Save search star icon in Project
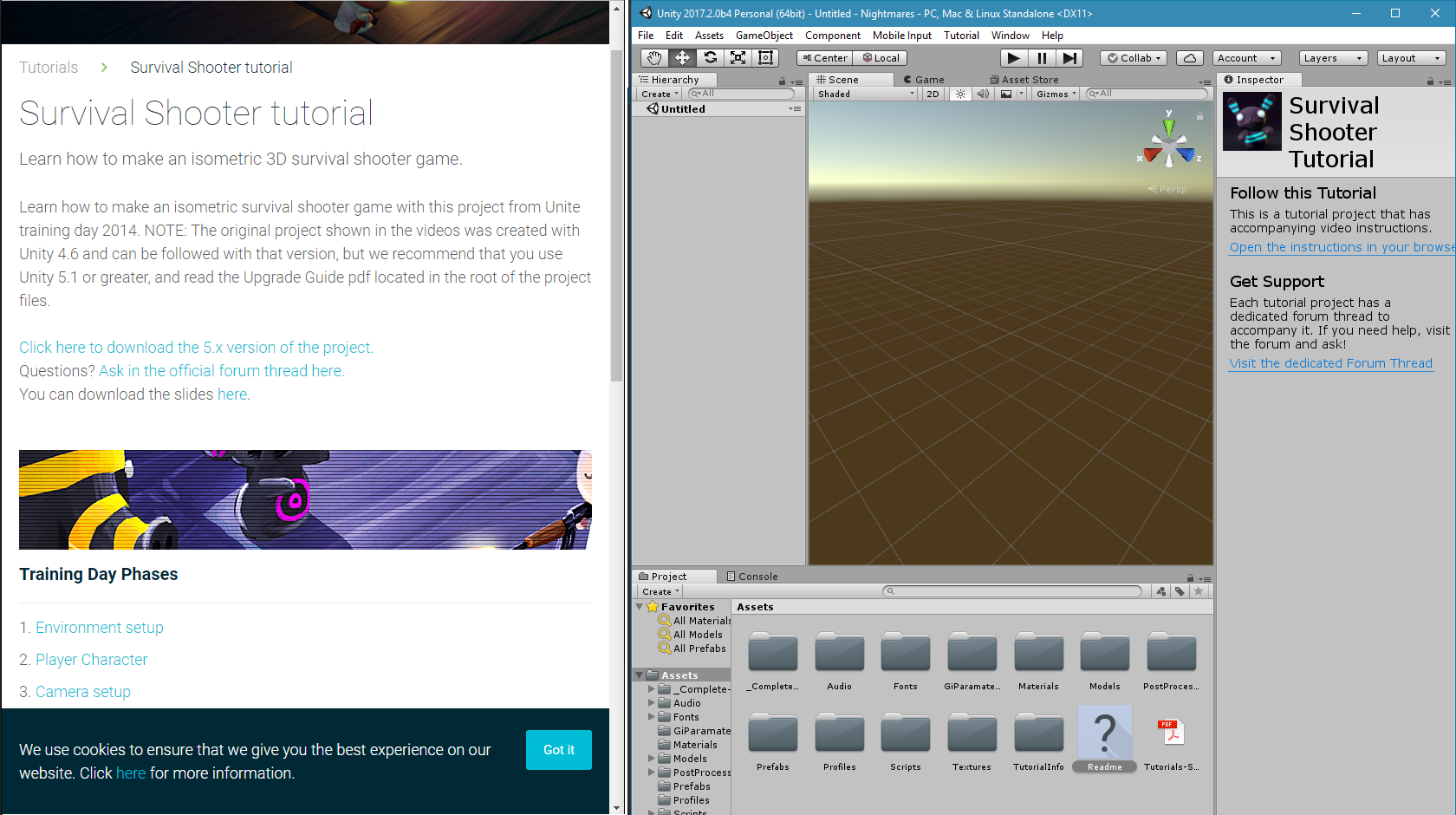1456x815 pixels. coord(1199,591)
